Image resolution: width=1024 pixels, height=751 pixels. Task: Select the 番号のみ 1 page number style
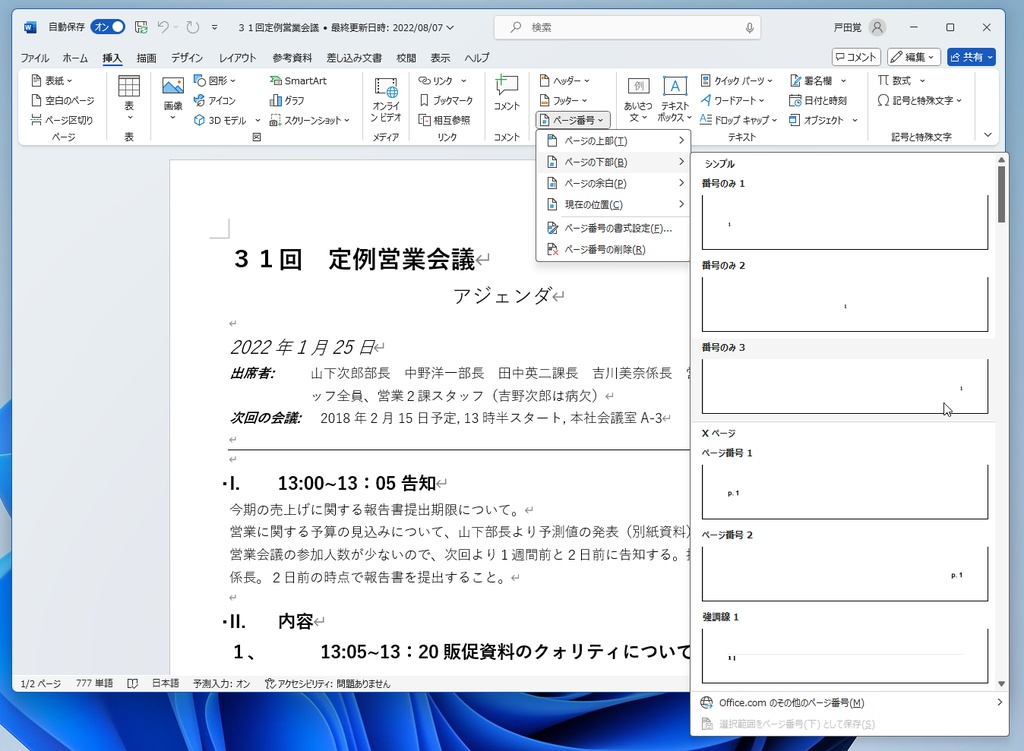(x=844, y=222)
